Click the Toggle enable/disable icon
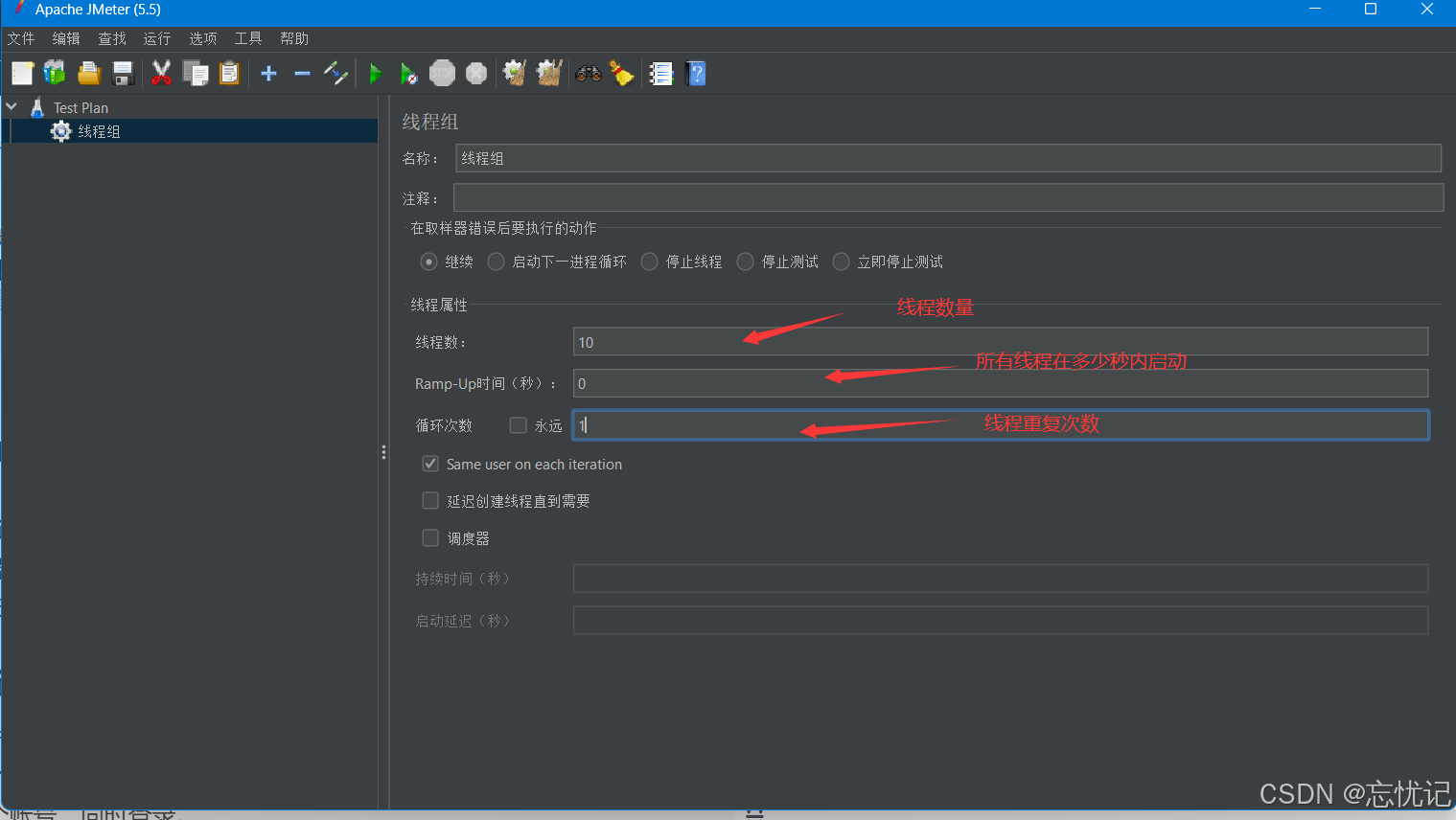 pyautogui.click(x=335, y=73)
